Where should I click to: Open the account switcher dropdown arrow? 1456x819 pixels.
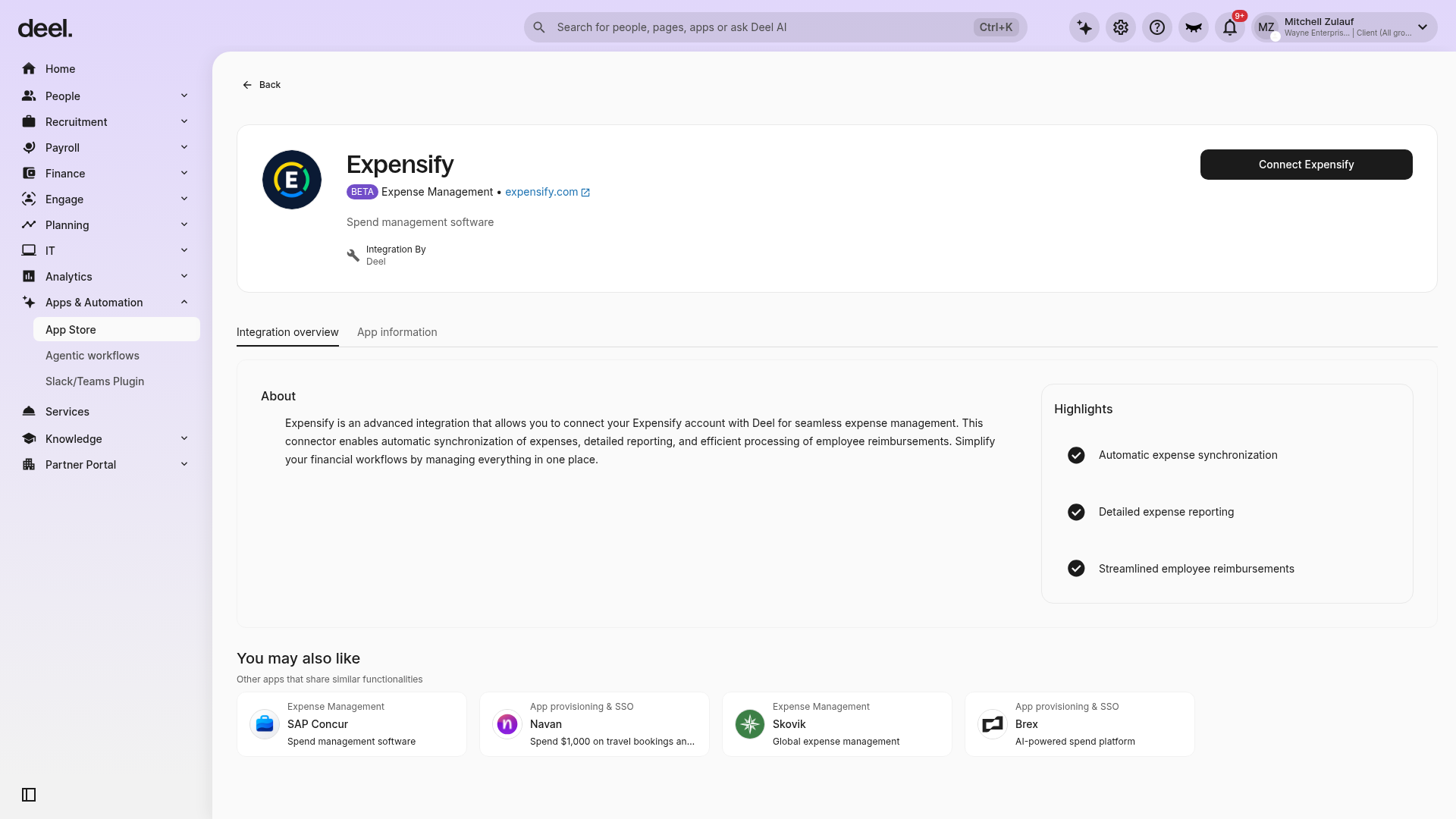click(x=1423, y=27)
